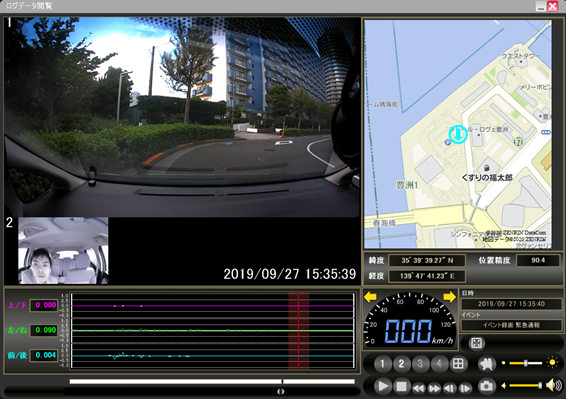This screenshot has width=566, height=399.
Task: Switch to camera 1 view
Action: (383, 364)
